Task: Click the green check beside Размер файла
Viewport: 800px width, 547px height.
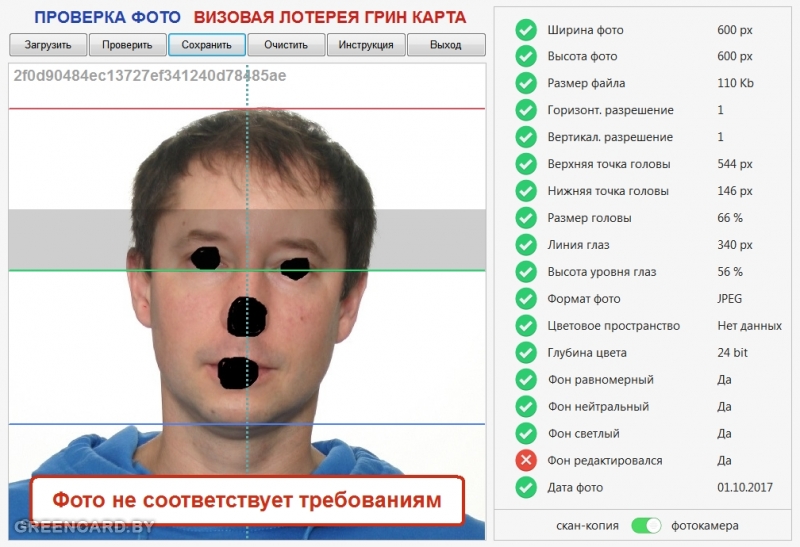Action: 526,84
